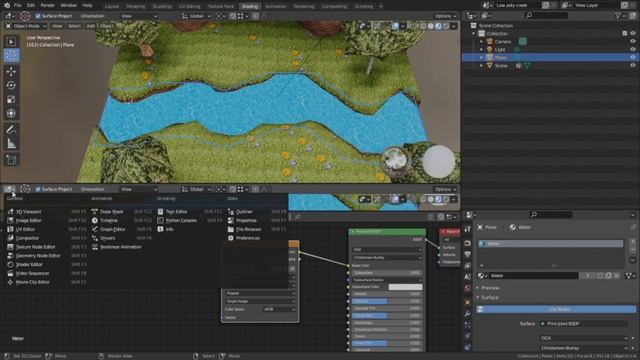The height and width of the screenshot is (360, 640).
Task: Open the Render menu
Action: pos(47,6)
